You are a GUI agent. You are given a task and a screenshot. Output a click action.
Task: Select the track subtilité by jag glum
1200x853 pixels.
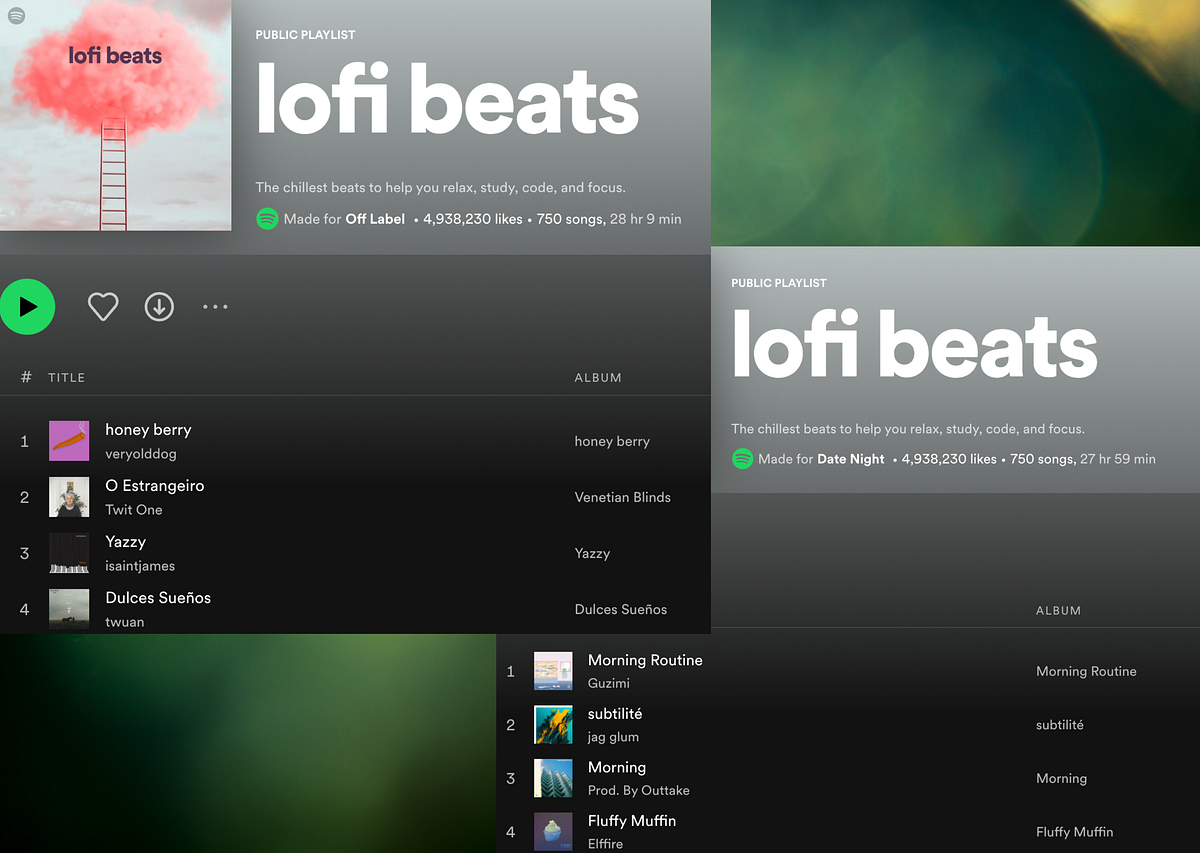[614, 714]
